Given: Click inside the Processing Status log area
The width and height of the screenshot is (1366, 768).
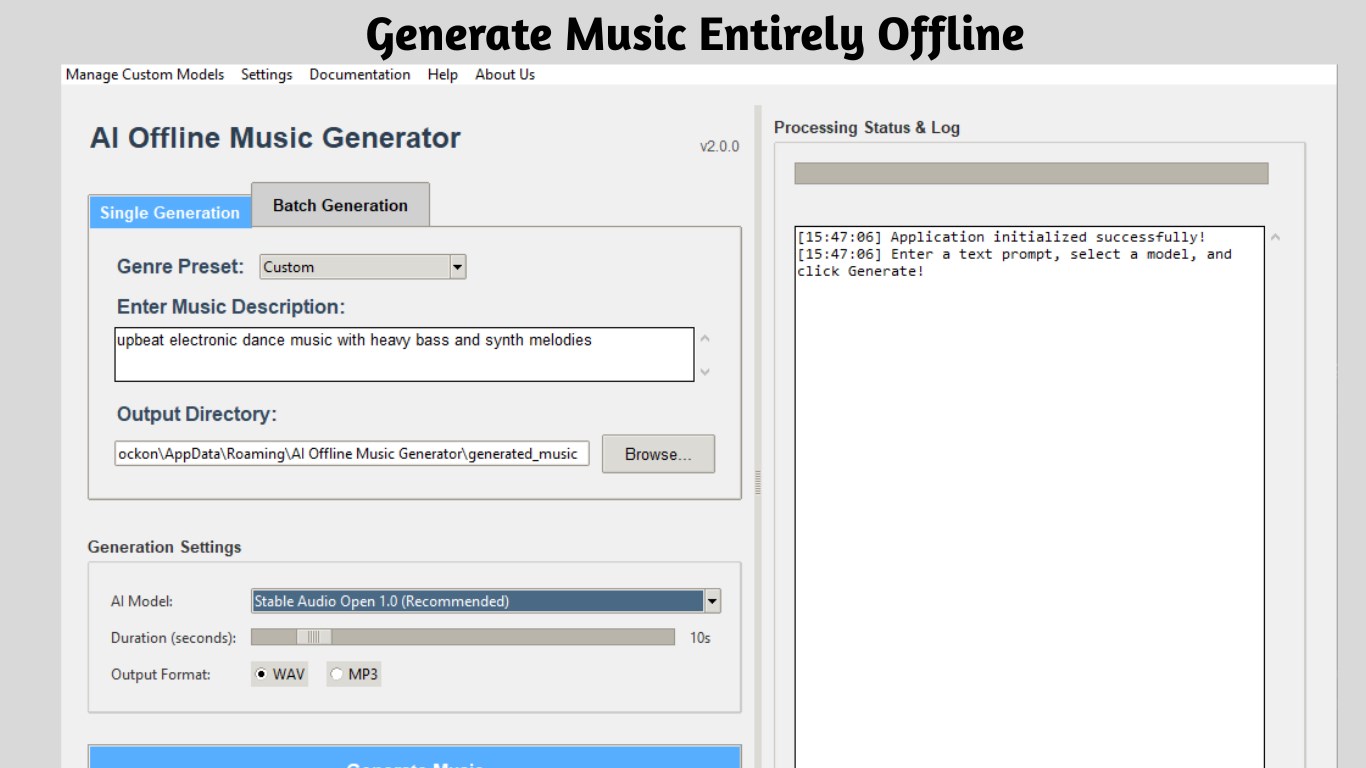Looking at the screenshot, I should (1030, 450).
